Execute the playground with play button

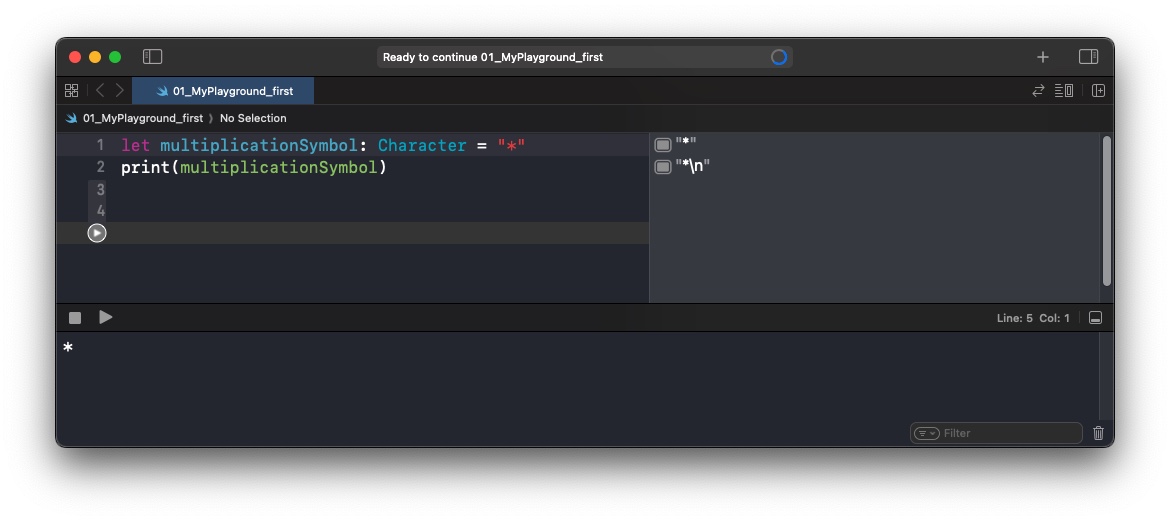tap(105, 317)
